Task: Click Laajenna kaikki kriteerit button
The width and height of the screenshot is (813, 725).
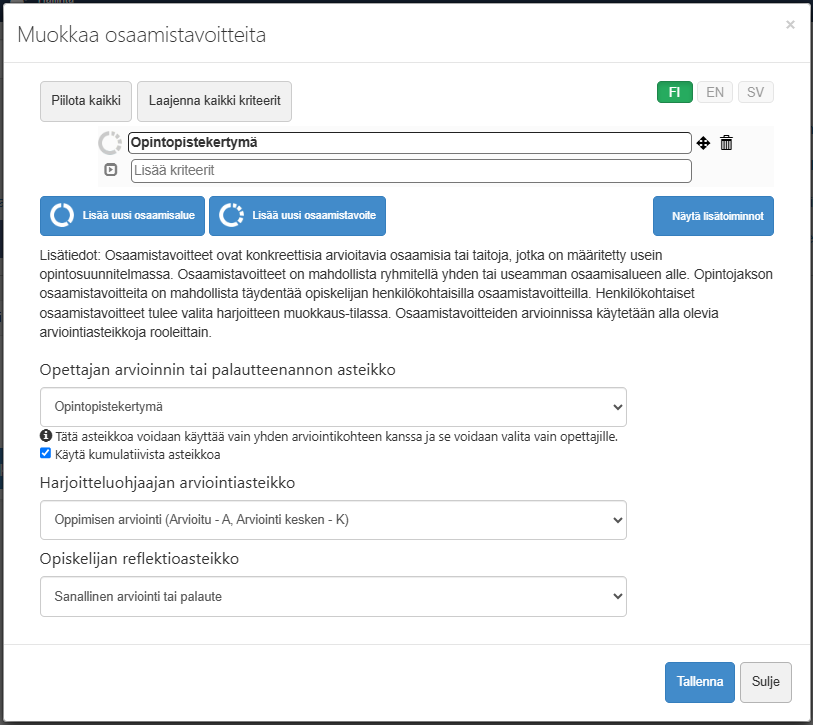Action: pos(214,101)
